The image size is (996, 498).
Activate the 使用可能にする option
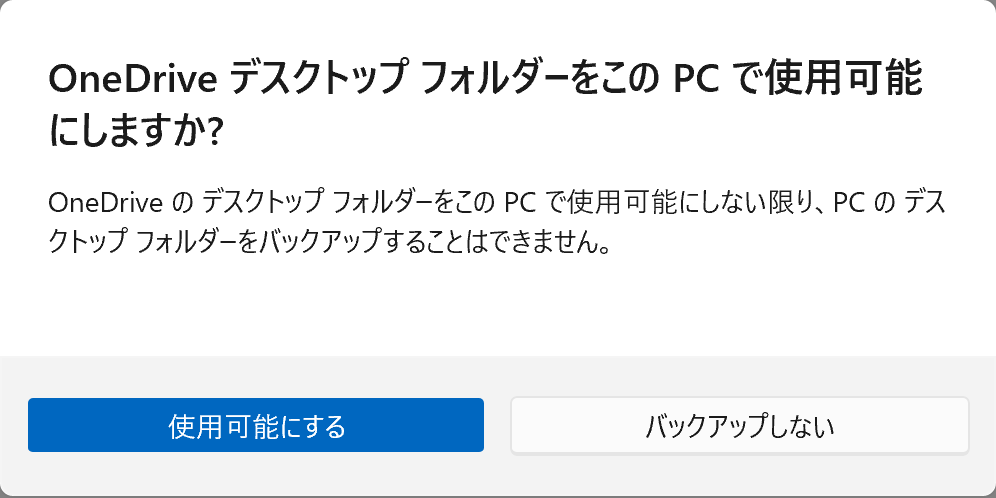(x=256, y=425)
